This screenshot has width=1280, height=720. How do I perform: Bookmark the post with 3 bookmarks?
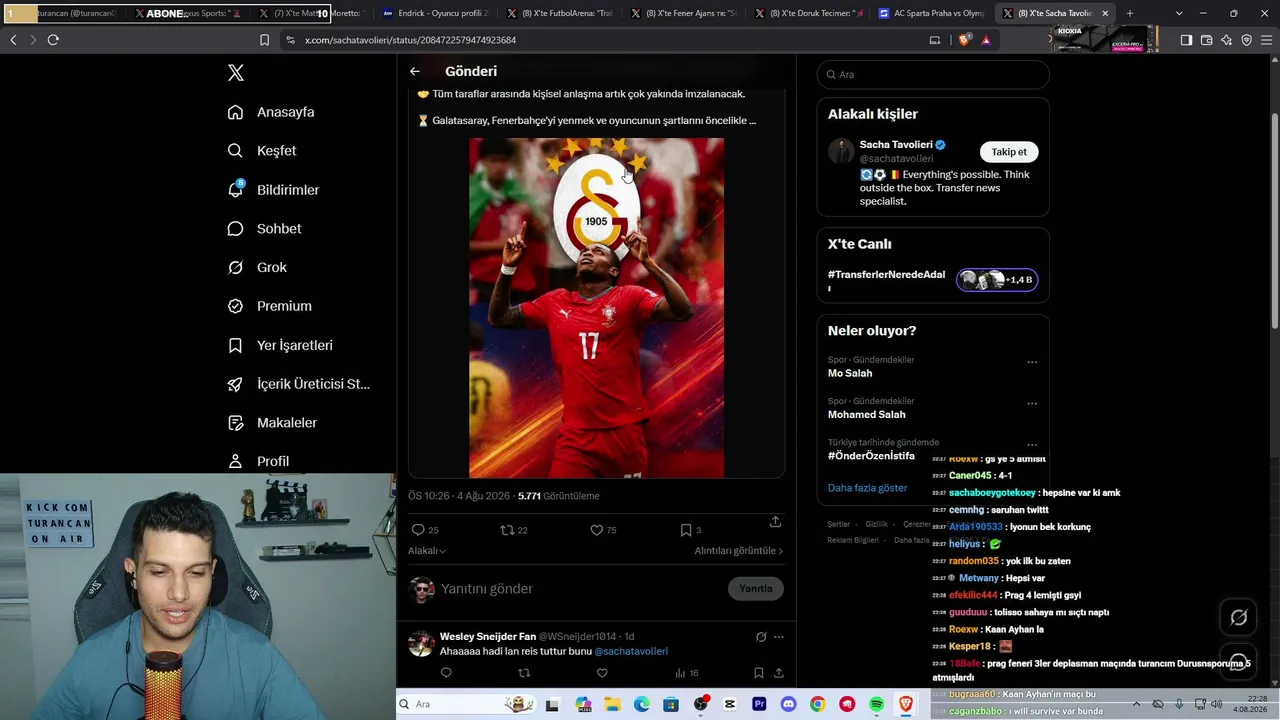[690, 530]
